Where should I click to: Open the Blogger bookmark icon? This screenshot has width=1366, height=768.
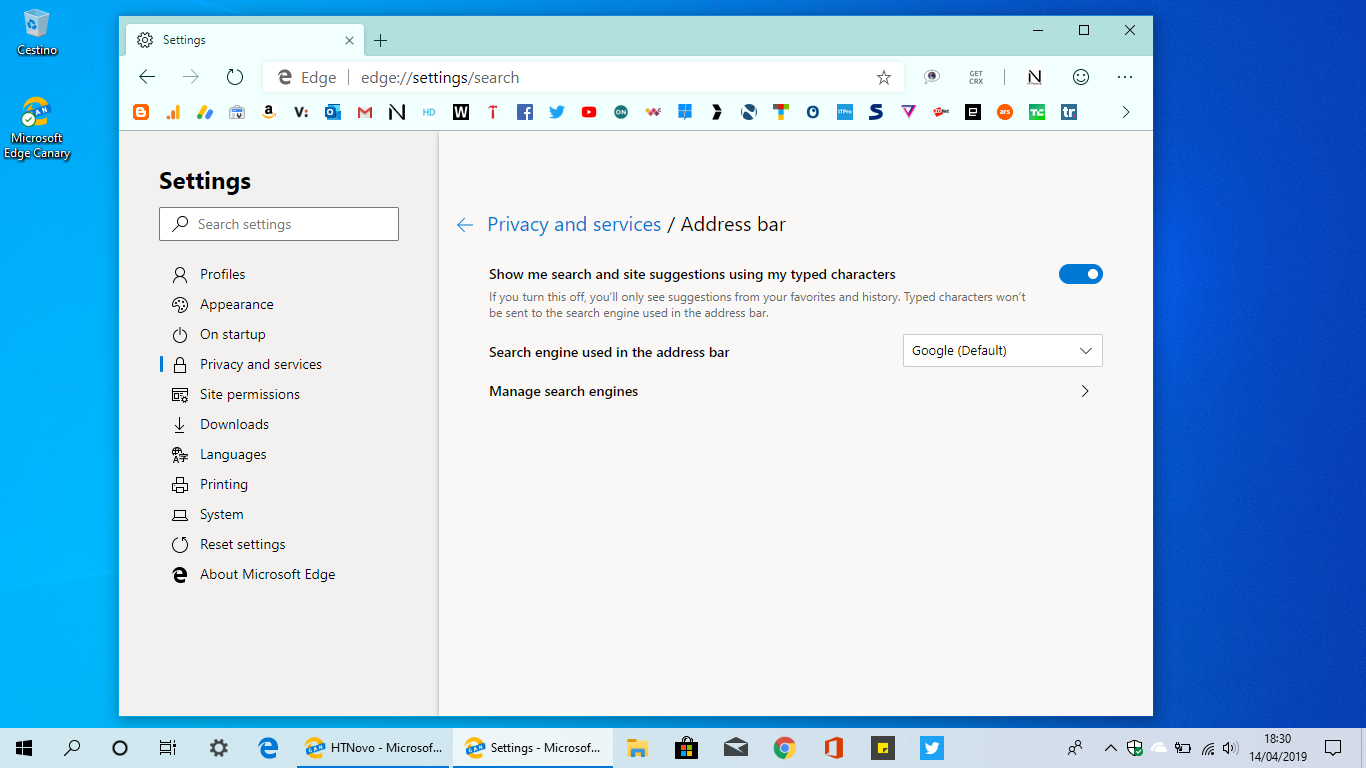[x=141, y=112]
